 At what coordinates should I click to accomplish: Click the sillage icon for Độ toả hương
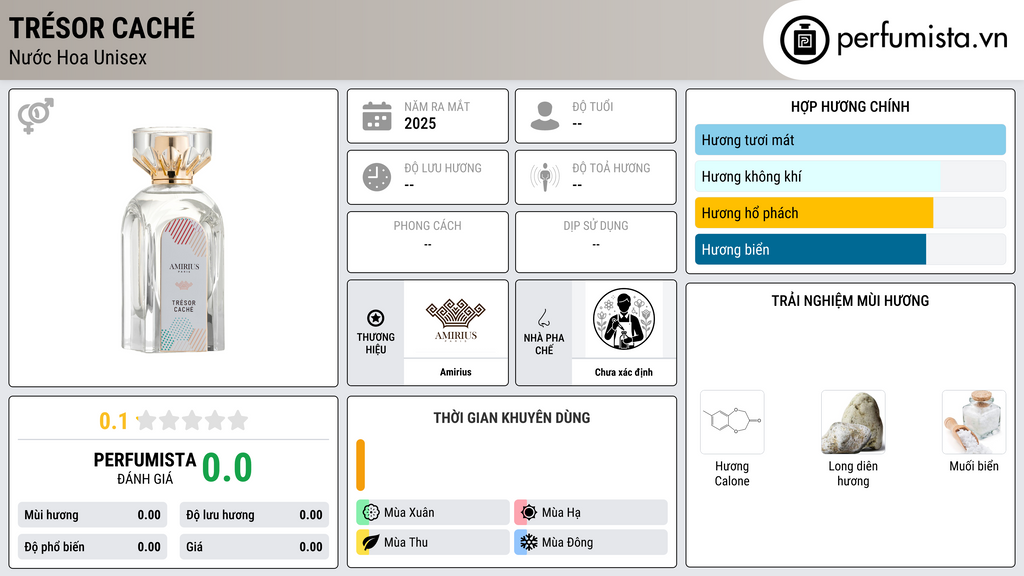pos(545,177)
